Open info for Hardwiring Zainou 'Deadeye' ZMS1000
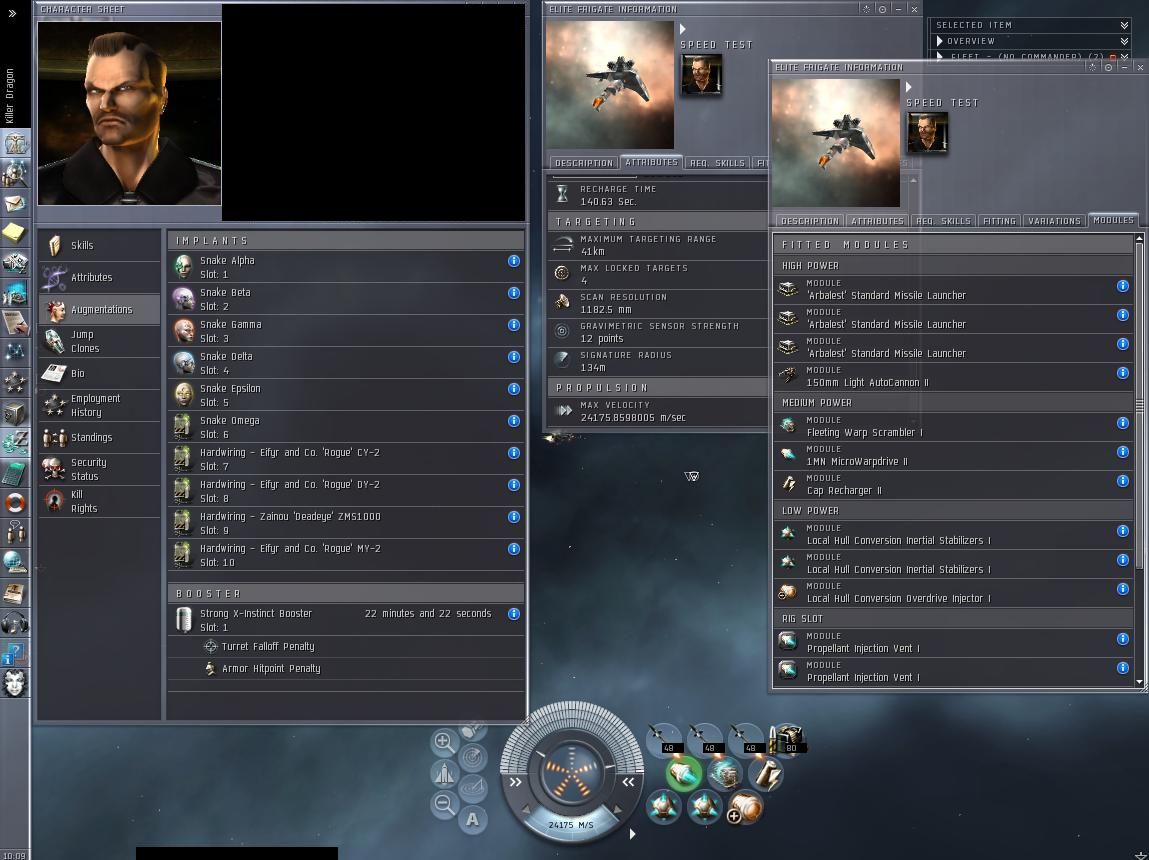The image size is (1149, 860). pos(514,516)
